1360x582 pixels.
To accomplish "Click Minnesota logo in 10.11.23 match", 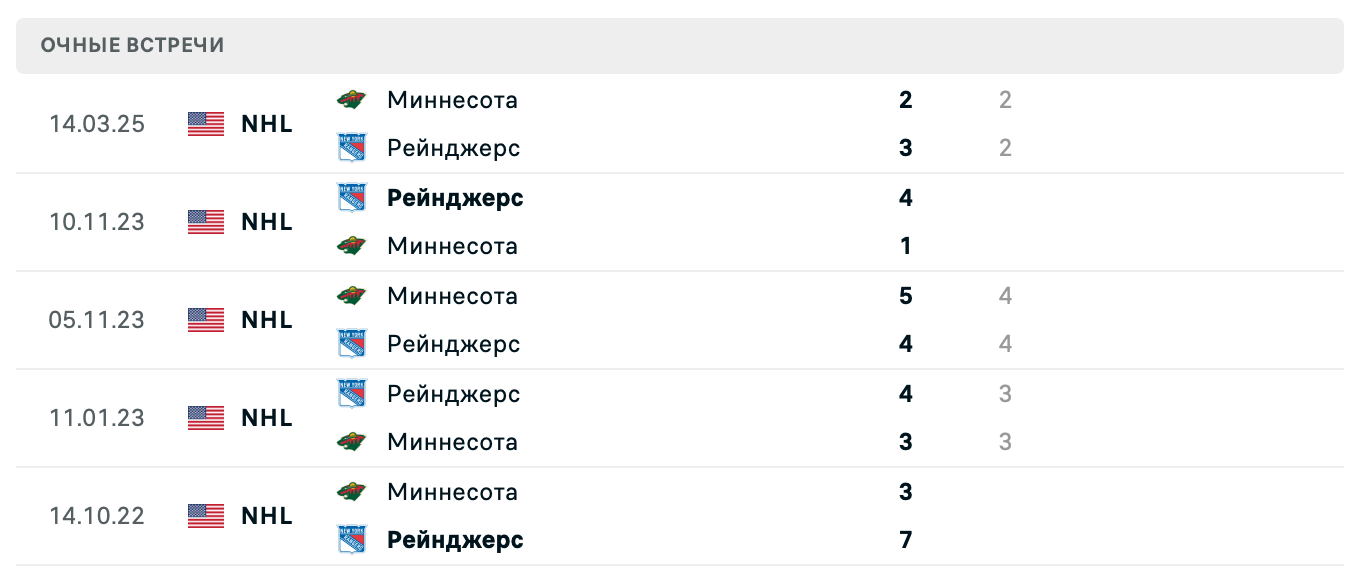I will coord(351,246).
